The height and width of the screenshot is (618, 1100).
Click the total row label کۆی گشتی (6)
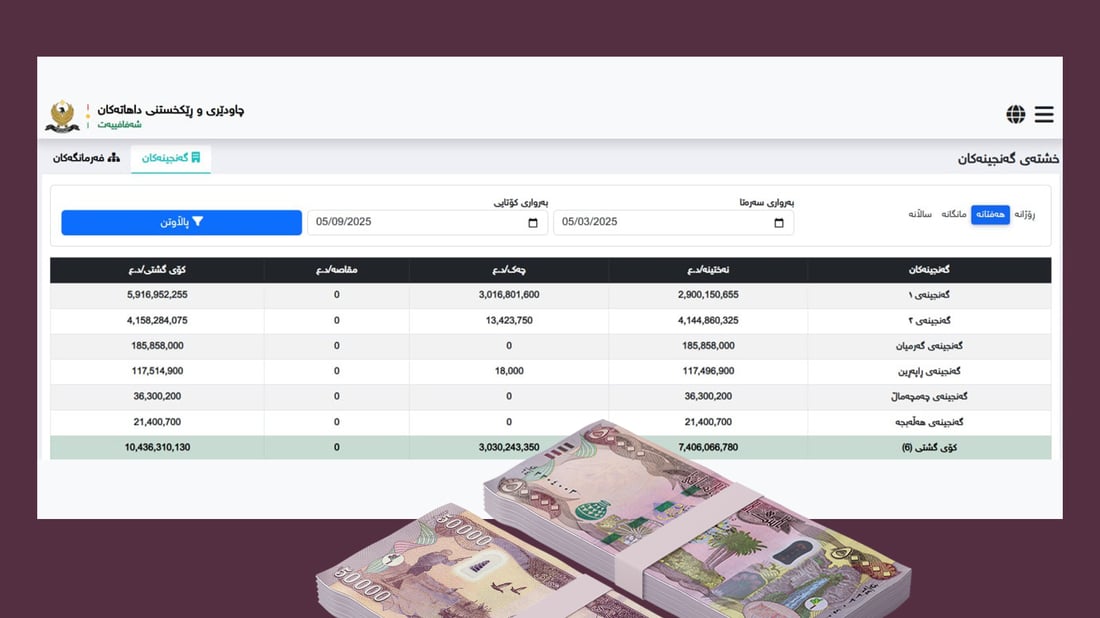(x=929, y=448)
